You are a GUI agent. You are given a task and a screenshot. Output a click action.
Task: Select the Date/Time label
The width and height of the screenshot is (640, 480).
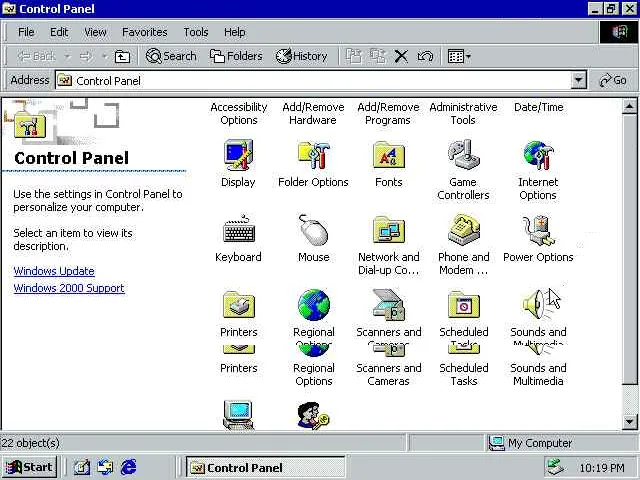coord(539,107)
